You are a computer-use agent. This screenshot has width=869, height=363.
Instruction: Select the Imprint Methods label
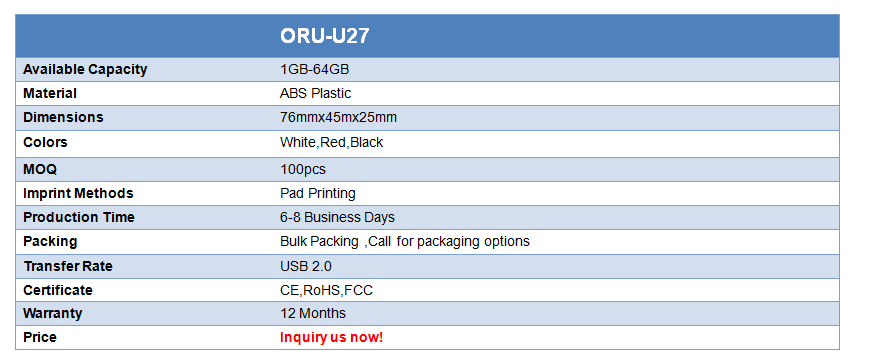[78, 193]
